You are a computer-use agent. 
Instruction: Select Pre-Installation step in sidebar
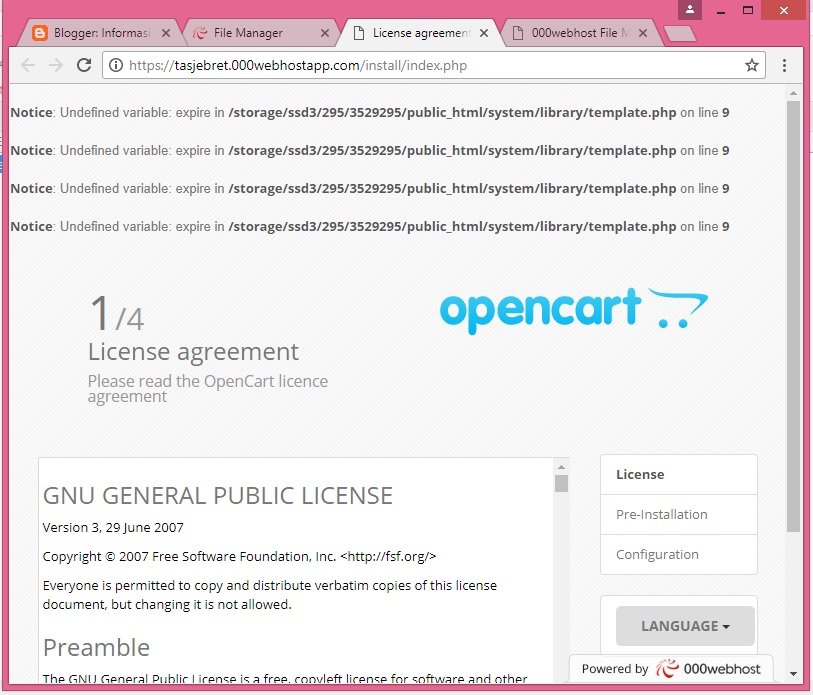(x=679, y=515)
